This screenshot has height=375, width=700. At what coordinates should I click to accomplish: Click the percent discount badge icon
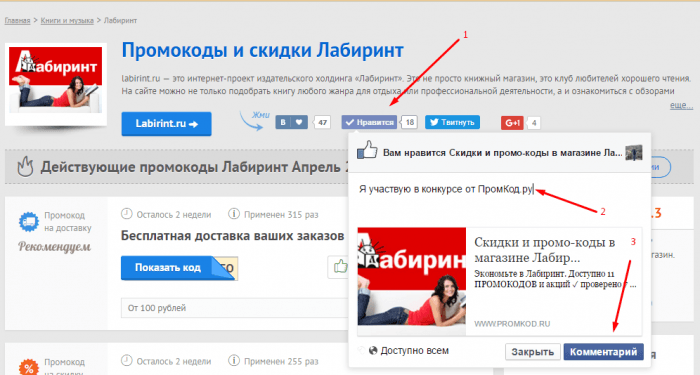[x=29, y=367]
